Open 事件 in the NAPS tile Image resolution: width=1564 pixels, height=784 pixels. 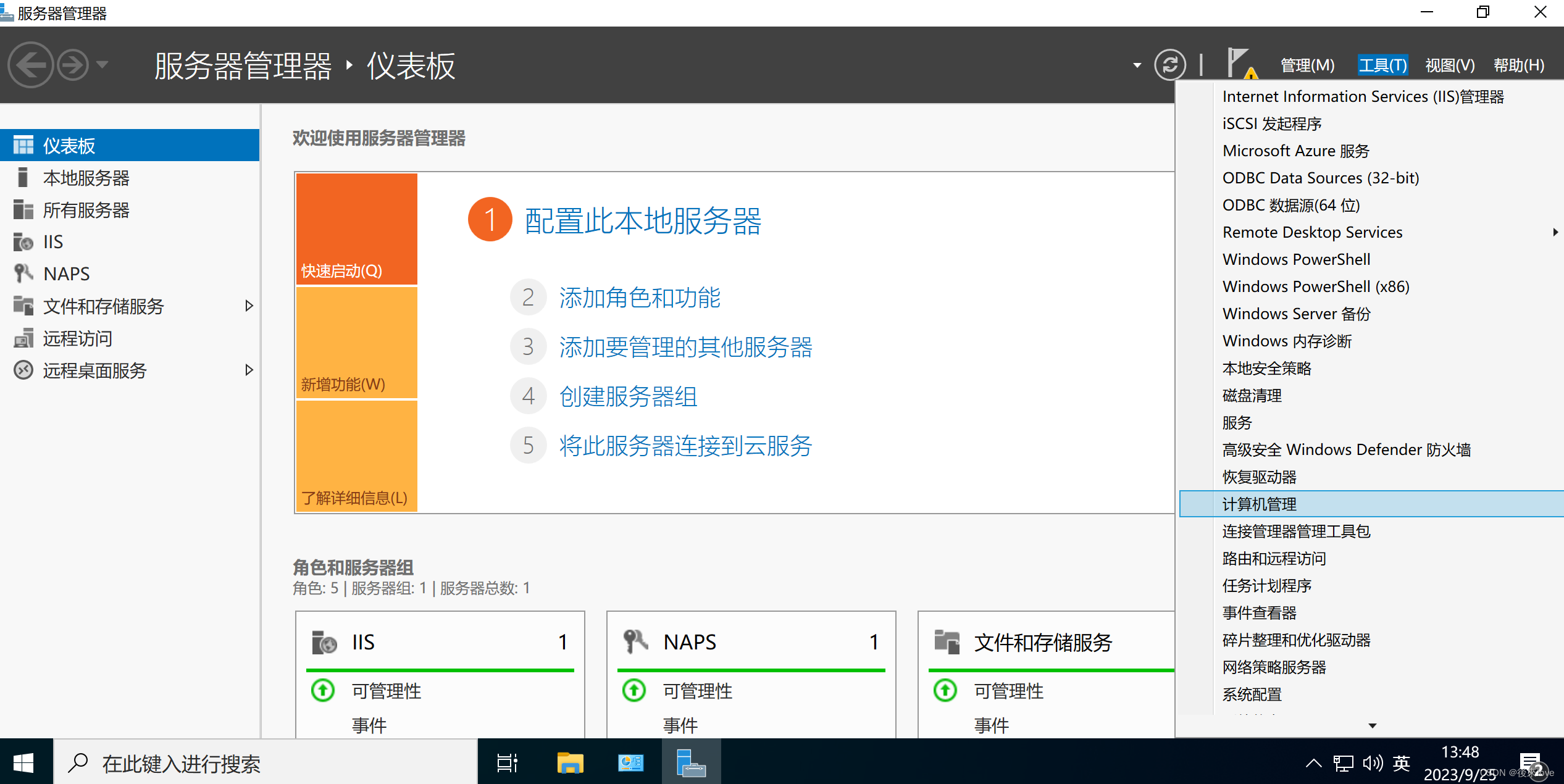pos(680,725)
